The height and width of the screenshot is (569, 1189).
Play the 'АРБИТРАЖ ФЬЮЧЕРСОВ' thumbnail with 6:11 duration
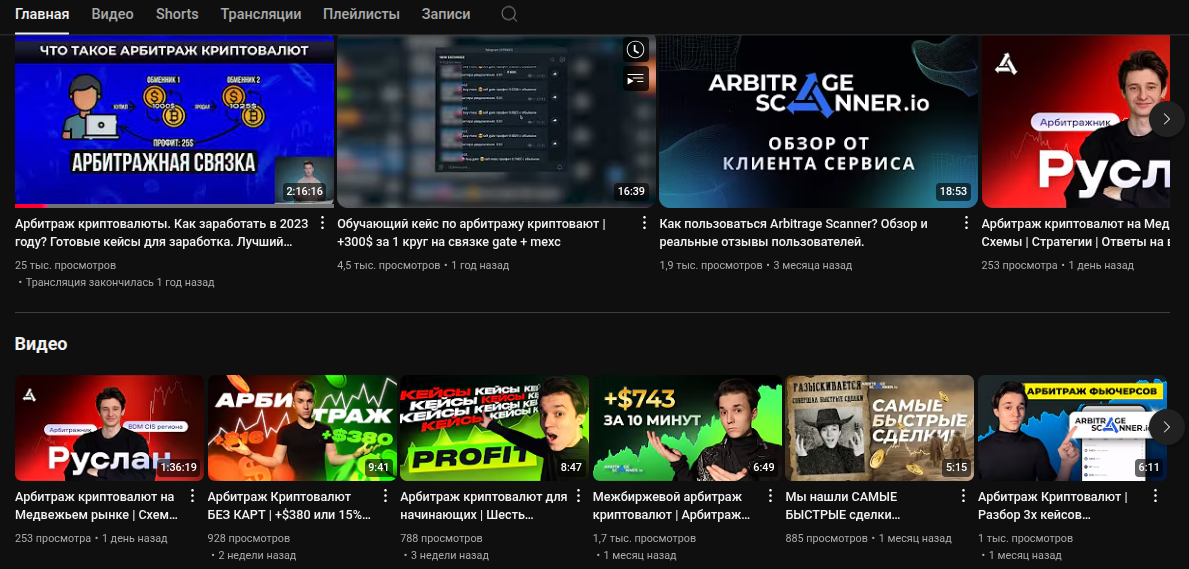pyautogui.click(x=1072, y=428)
